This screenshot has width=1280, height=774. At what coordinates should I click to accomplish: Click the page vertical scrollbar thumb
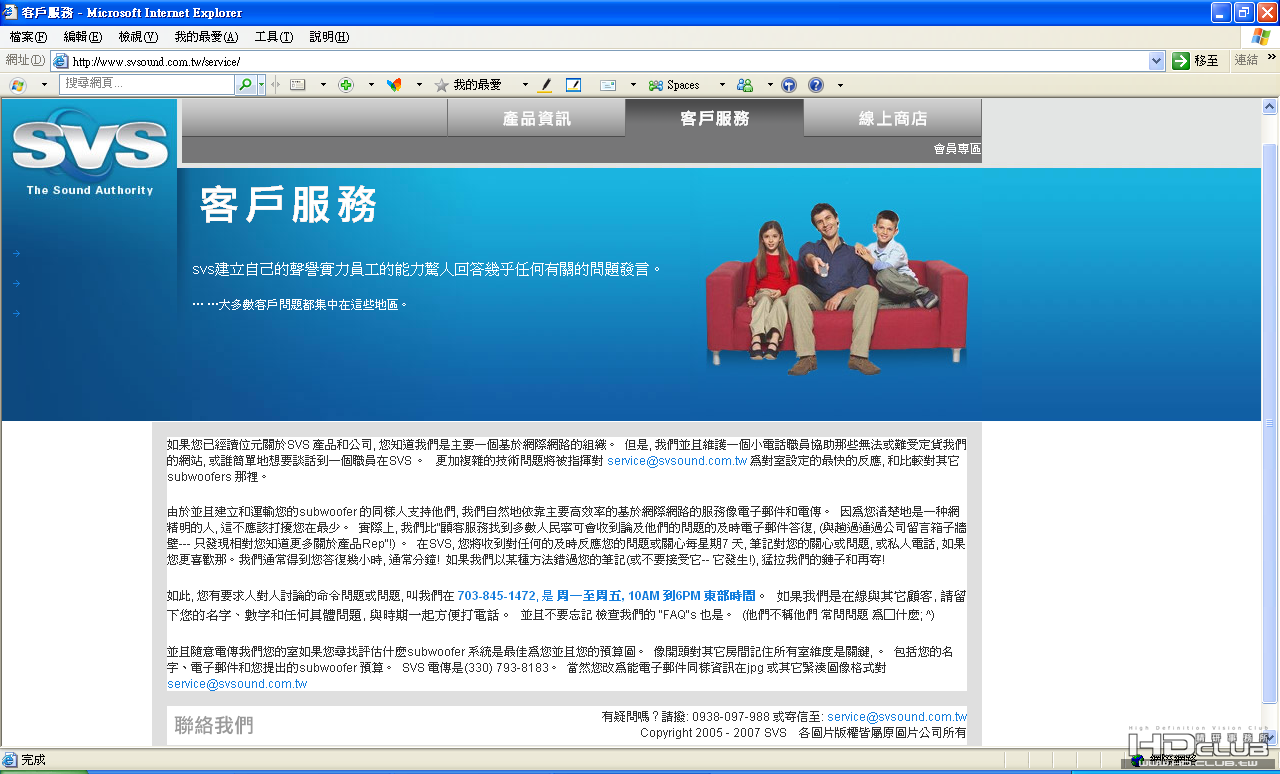tap(1270, 422)
